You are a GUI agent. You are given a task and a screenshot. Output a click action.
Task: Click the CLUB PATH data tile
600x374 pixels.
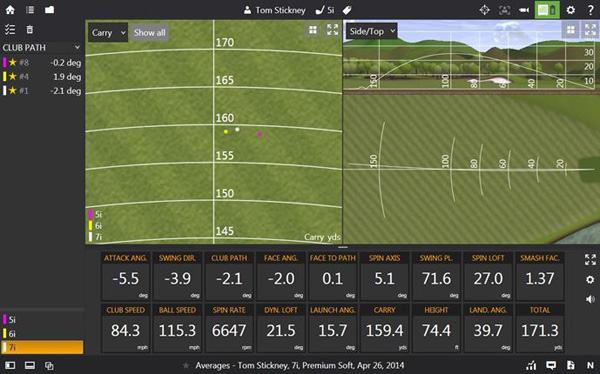(229, 276)
